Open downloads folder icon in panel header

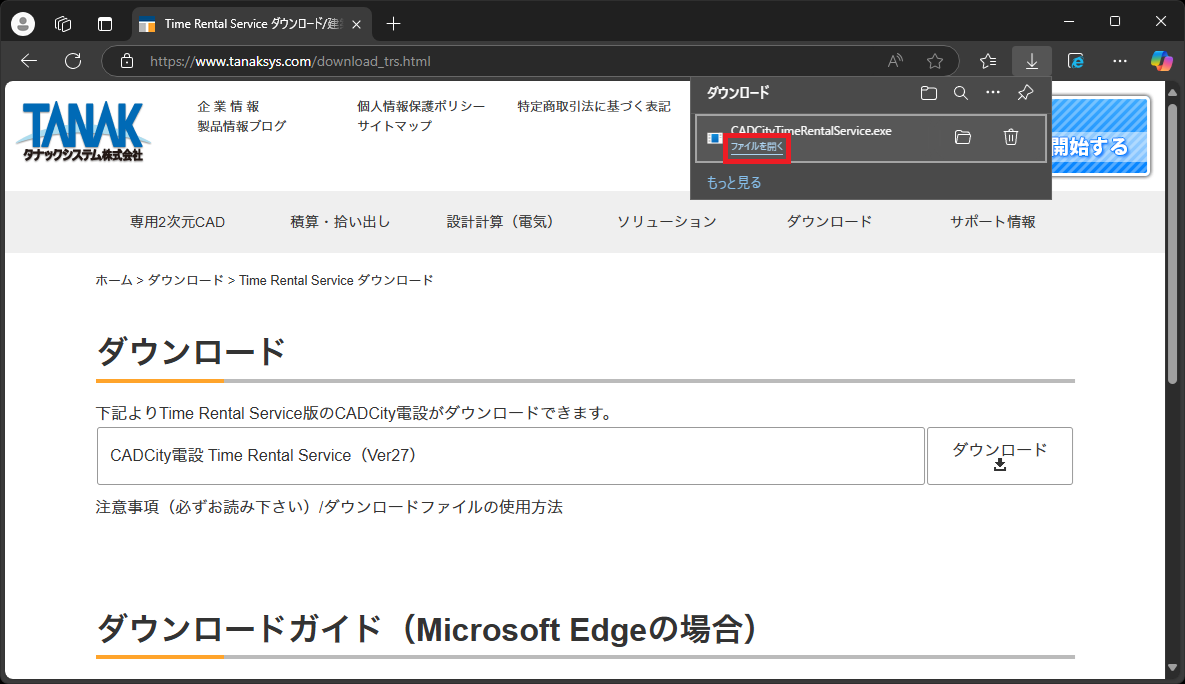tap(929, 93)
